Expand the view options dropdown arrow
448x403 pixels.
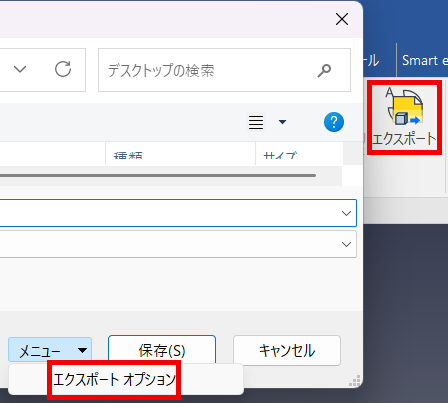282,122
